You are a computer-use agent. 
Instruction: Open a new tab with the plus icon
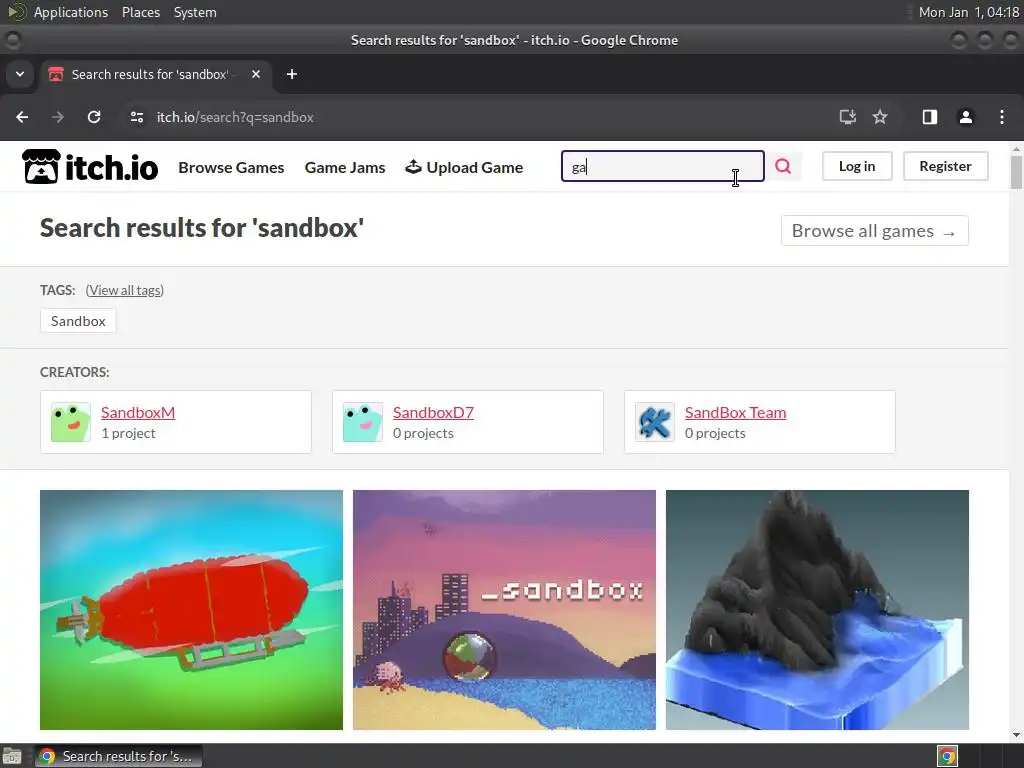tap(292, 74)
